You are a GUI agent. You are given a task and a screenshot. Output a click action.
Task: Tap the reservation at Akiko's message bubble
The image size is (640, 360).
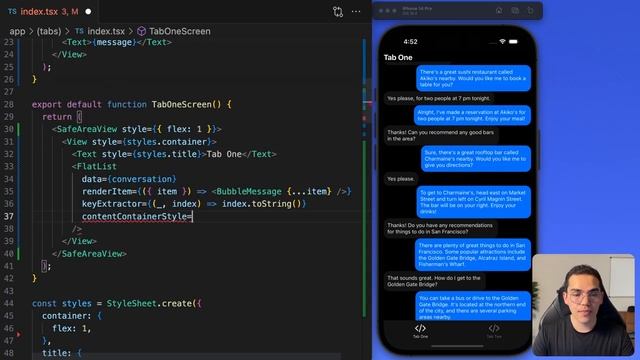pos(472,115)
